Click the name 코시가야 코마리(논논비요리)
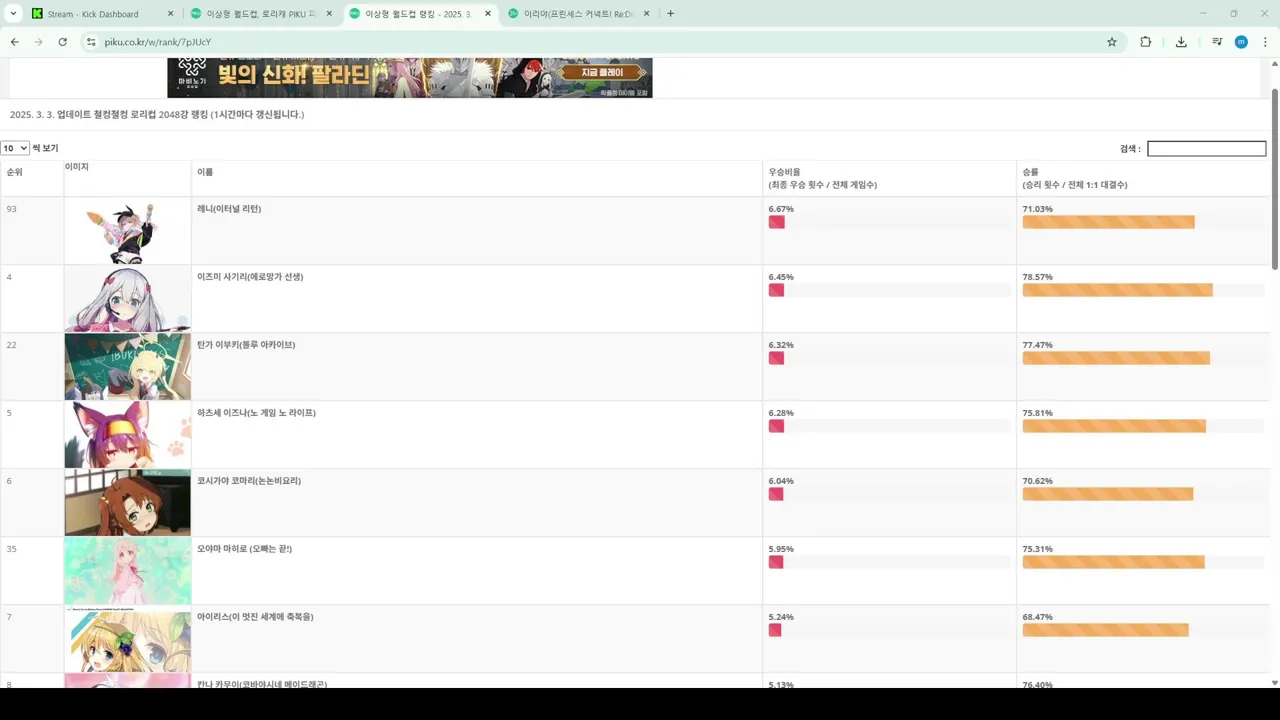The image size is (1280, 720). tap(249, 481)
